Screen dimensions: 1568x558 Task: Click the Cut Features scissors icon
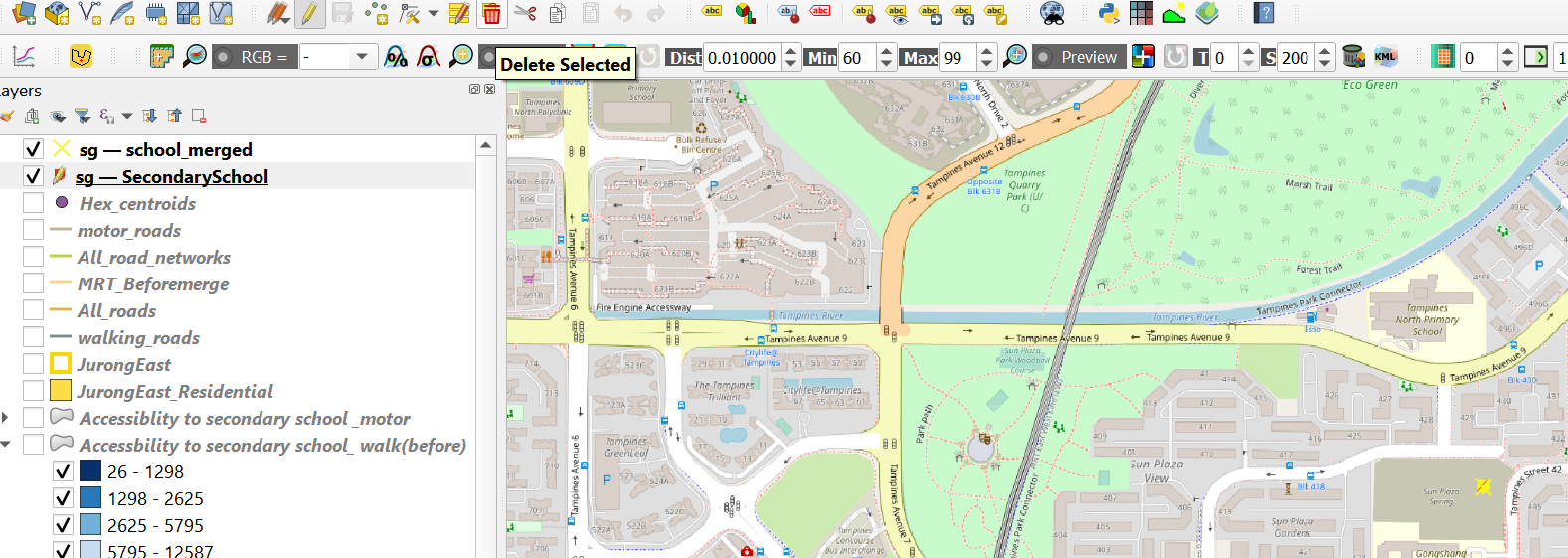pyautogui.click(x=525, y=13)
